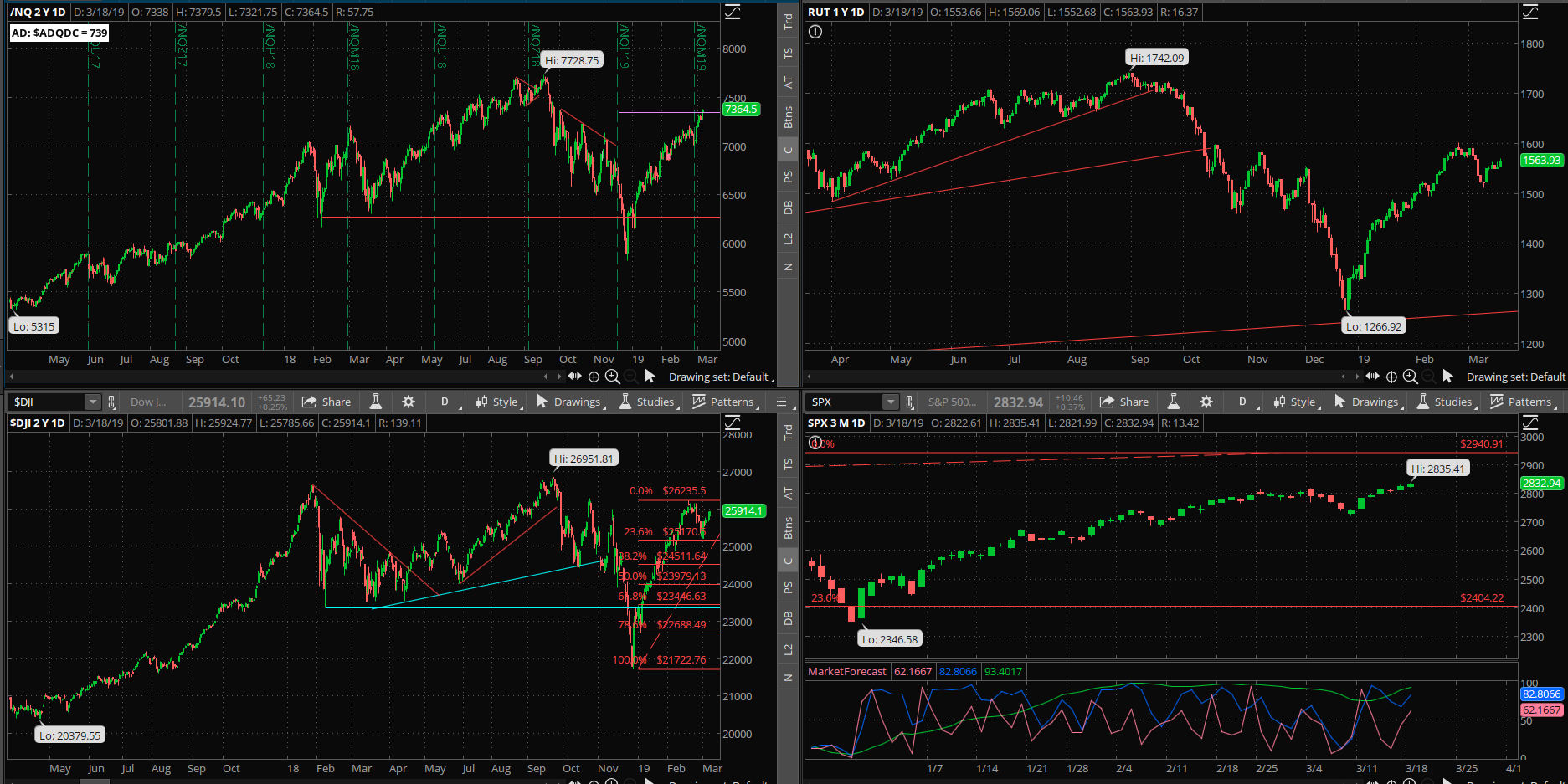
Task: Click scroll-left arrow on /NQ time axis
Action: [x=546, y=377]
